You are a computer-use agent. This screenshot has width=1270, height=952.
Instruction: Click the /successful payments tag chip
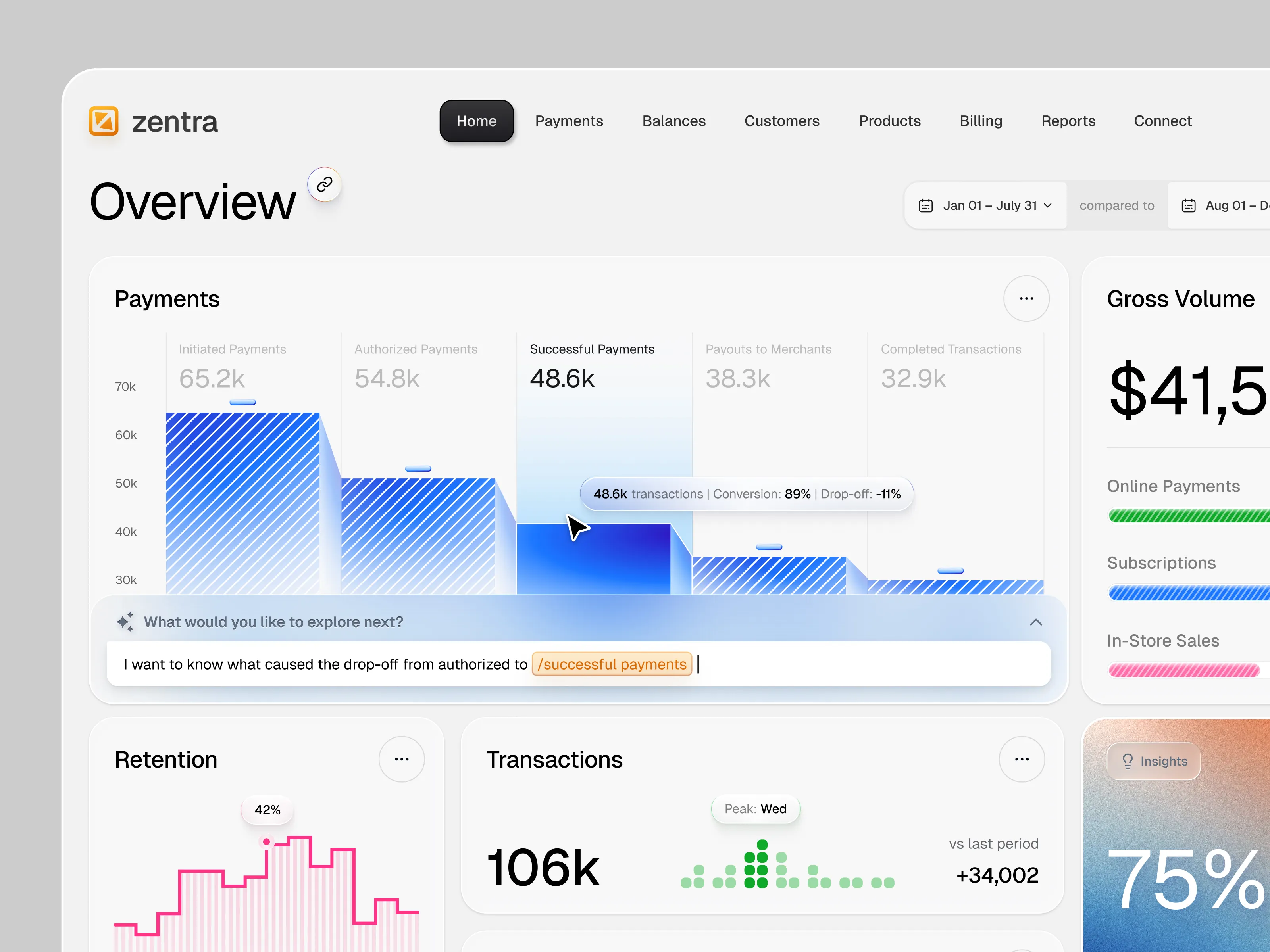pyautogui.click(x=612, y=664)
